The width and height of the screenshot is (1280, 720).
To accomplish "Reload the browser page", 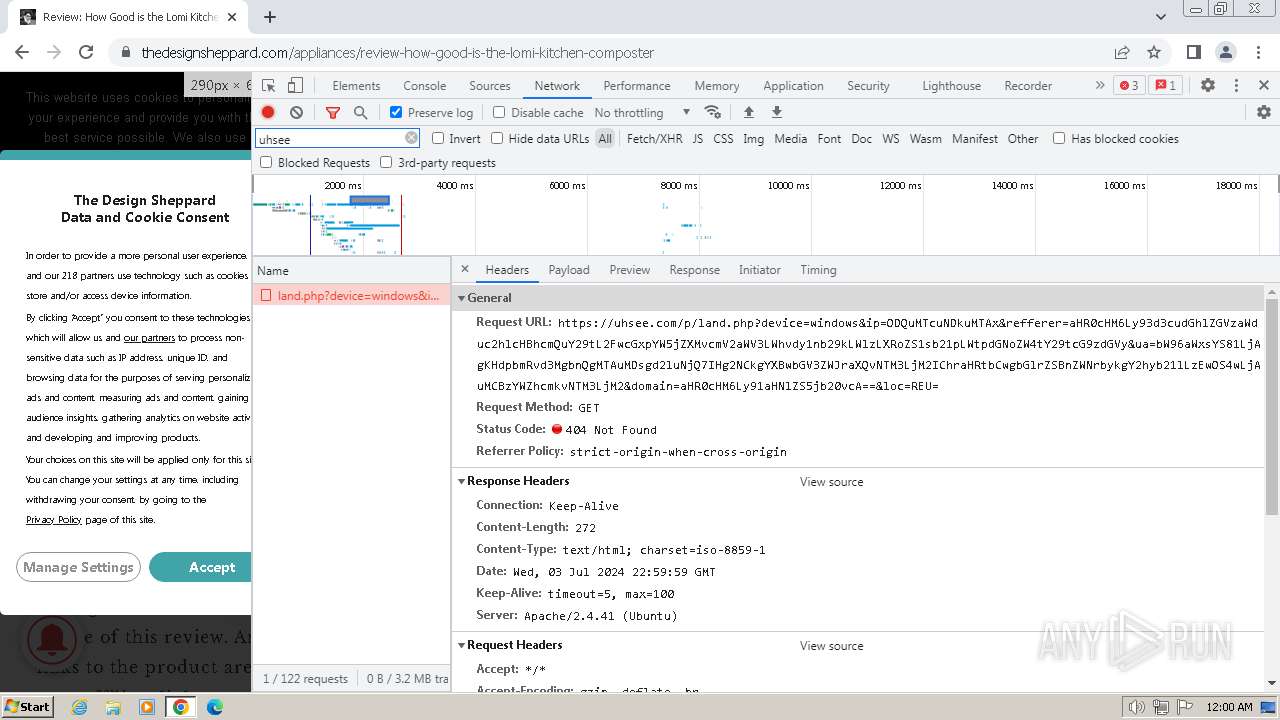I will coord(86,52).
